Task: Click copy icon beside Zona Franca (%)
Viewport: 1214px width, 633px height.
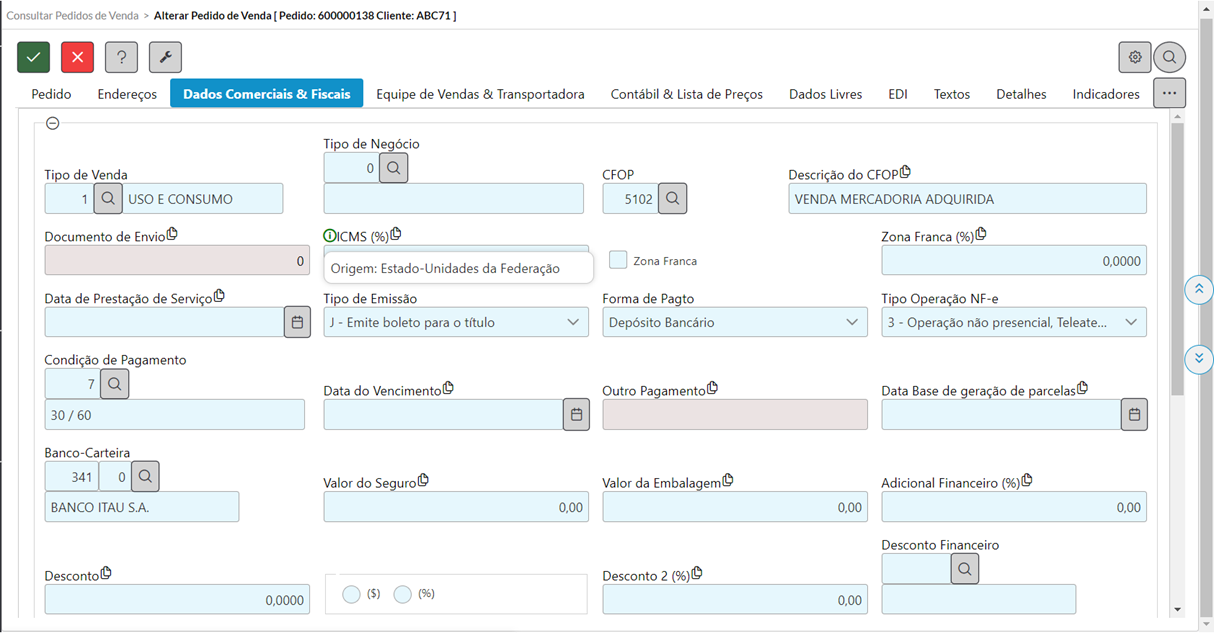Action: (981, 234)
